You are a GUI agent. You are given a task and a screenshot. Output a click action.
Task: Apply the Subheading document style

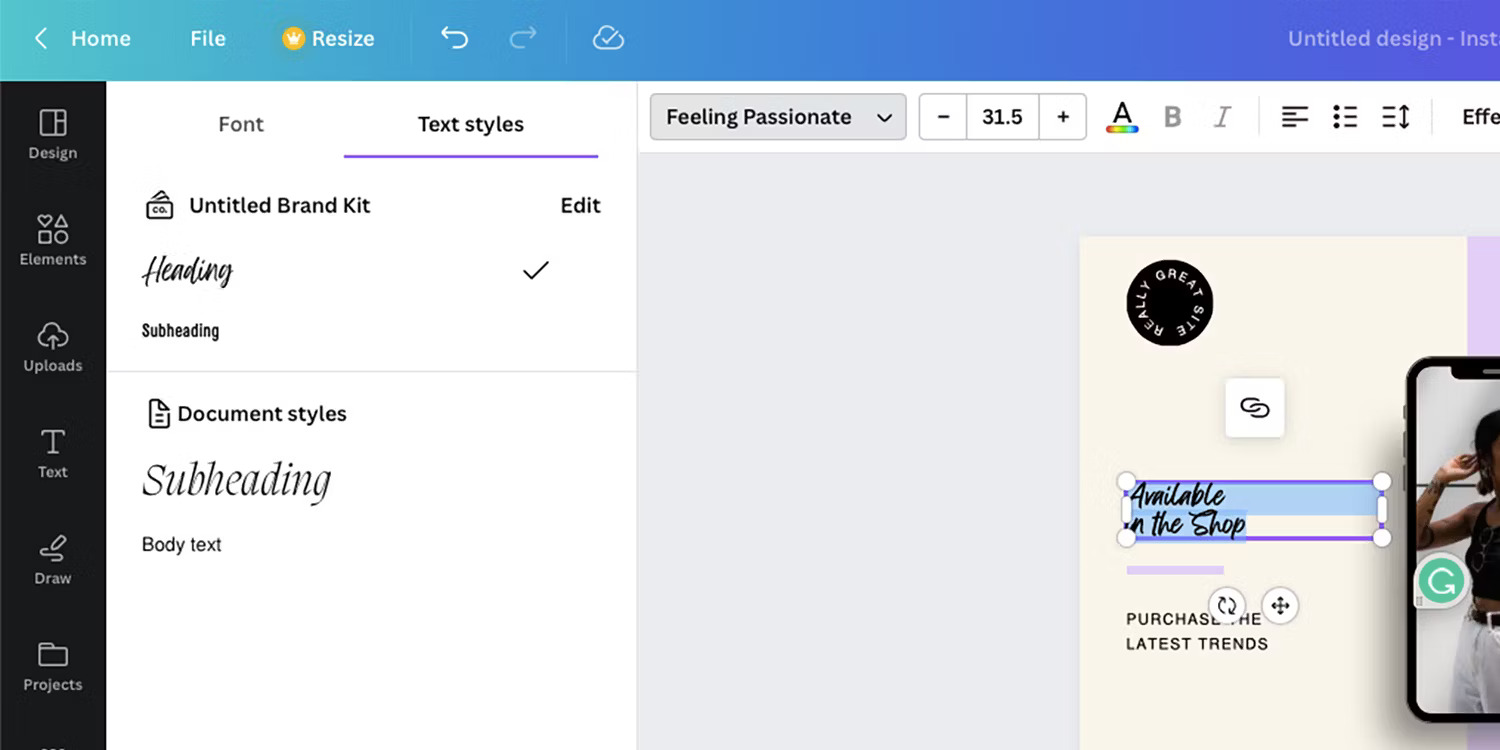(x=237, y=480)
